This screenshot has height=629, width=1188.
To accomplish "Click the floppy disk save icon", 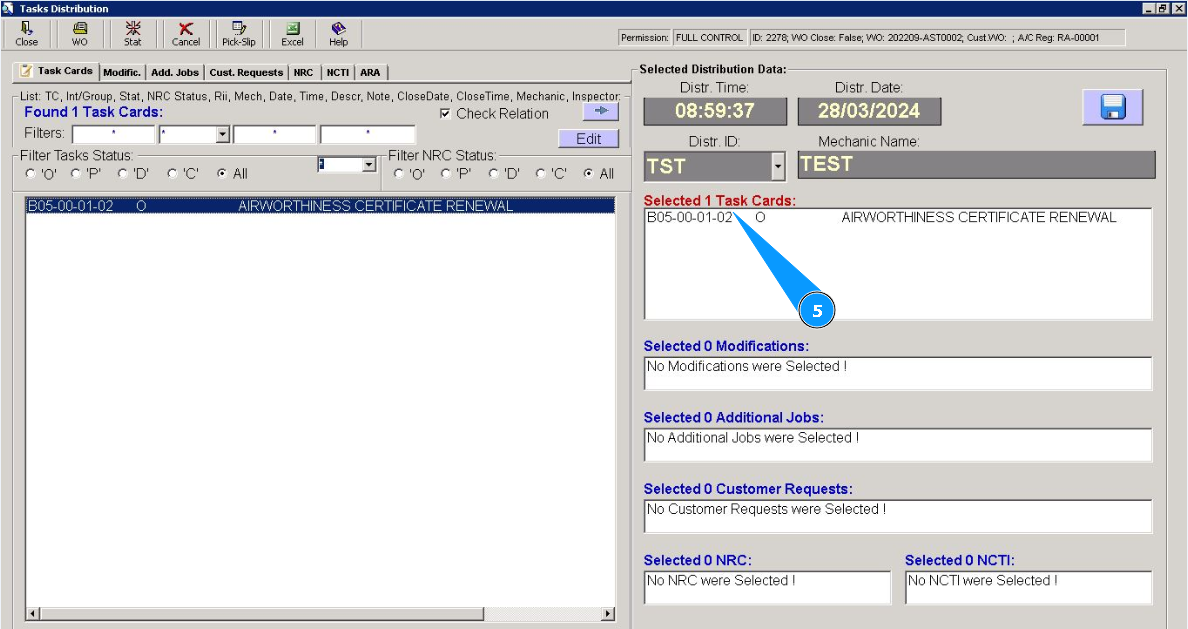I will [1112, 107].
